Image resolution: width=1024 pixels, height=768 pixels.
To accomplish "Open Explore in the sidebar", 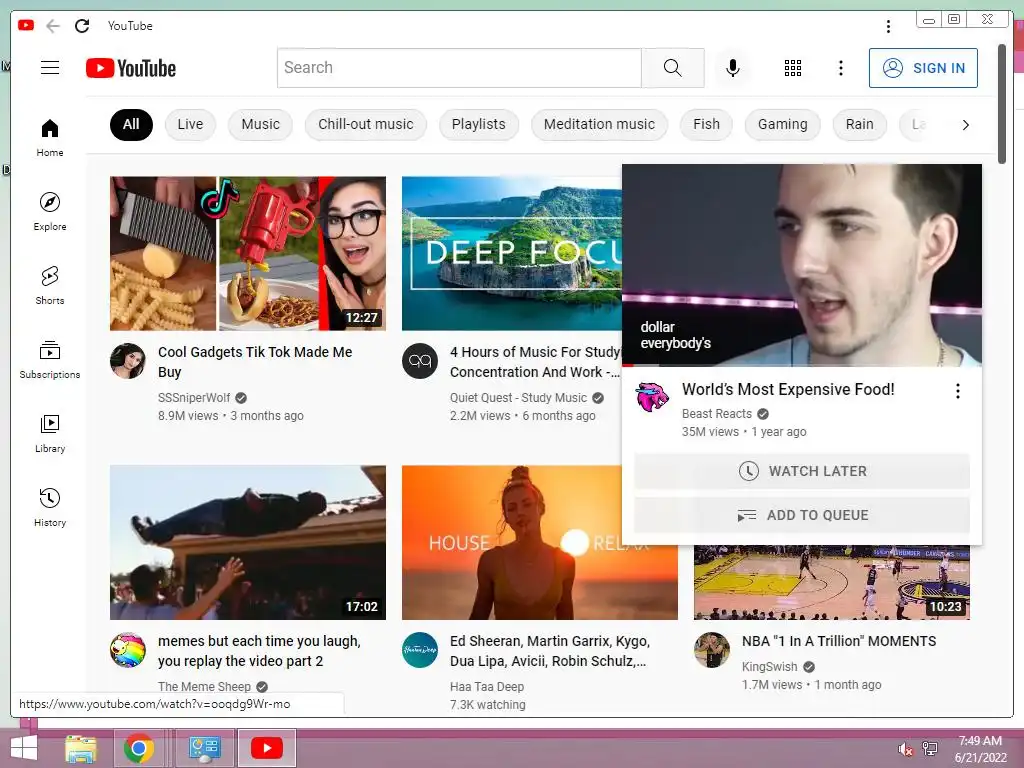I will coord(50,212).
